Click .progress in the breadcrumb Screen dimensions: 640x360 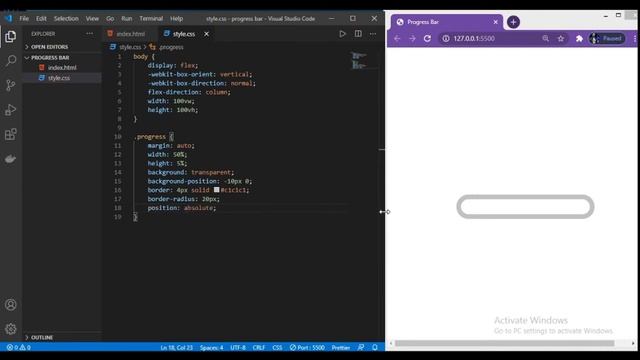pyautogui.click(x=171, y=47)
